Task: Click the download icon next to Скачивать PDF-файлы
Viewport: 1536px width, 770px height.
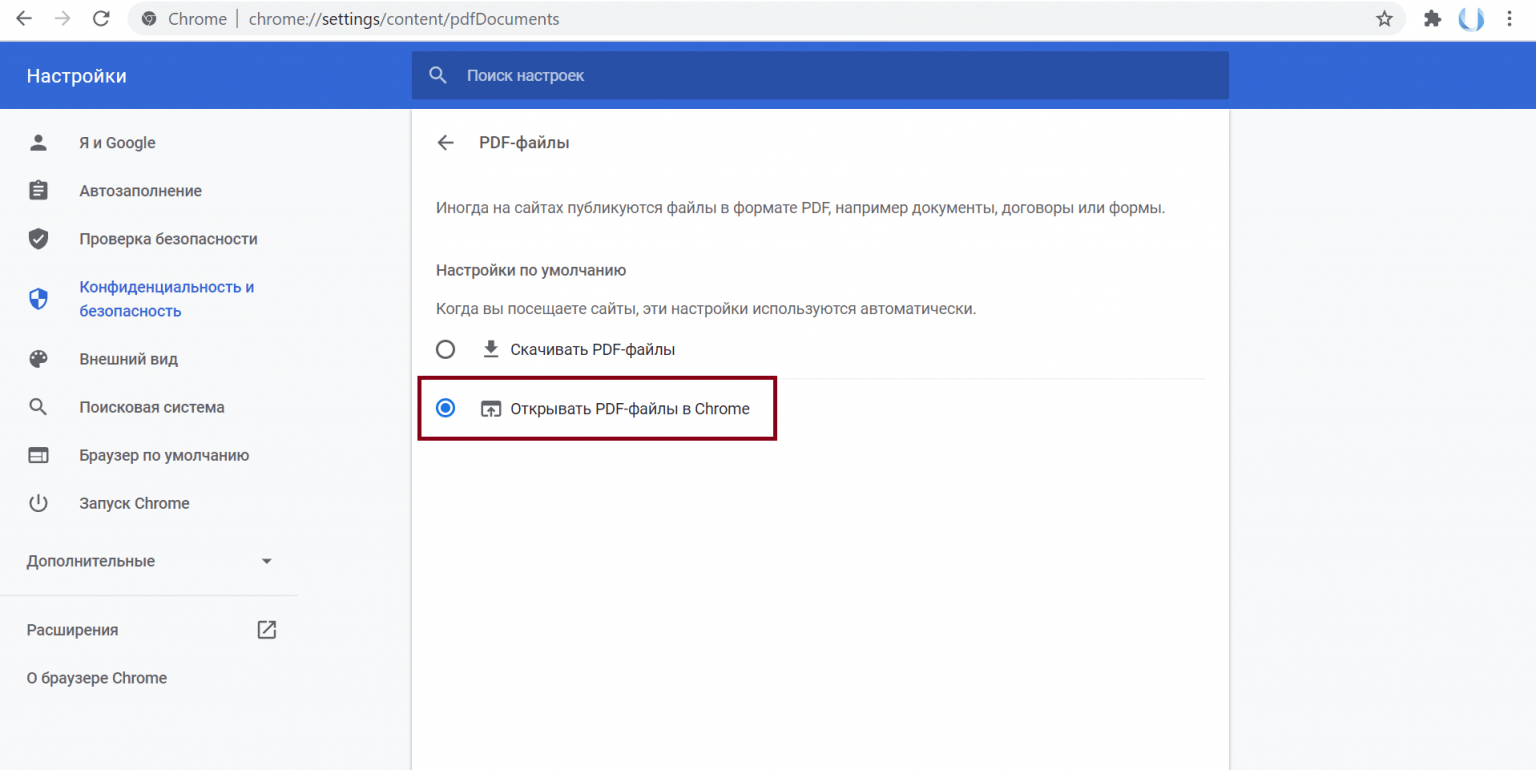Action: (x=491, y=349)
